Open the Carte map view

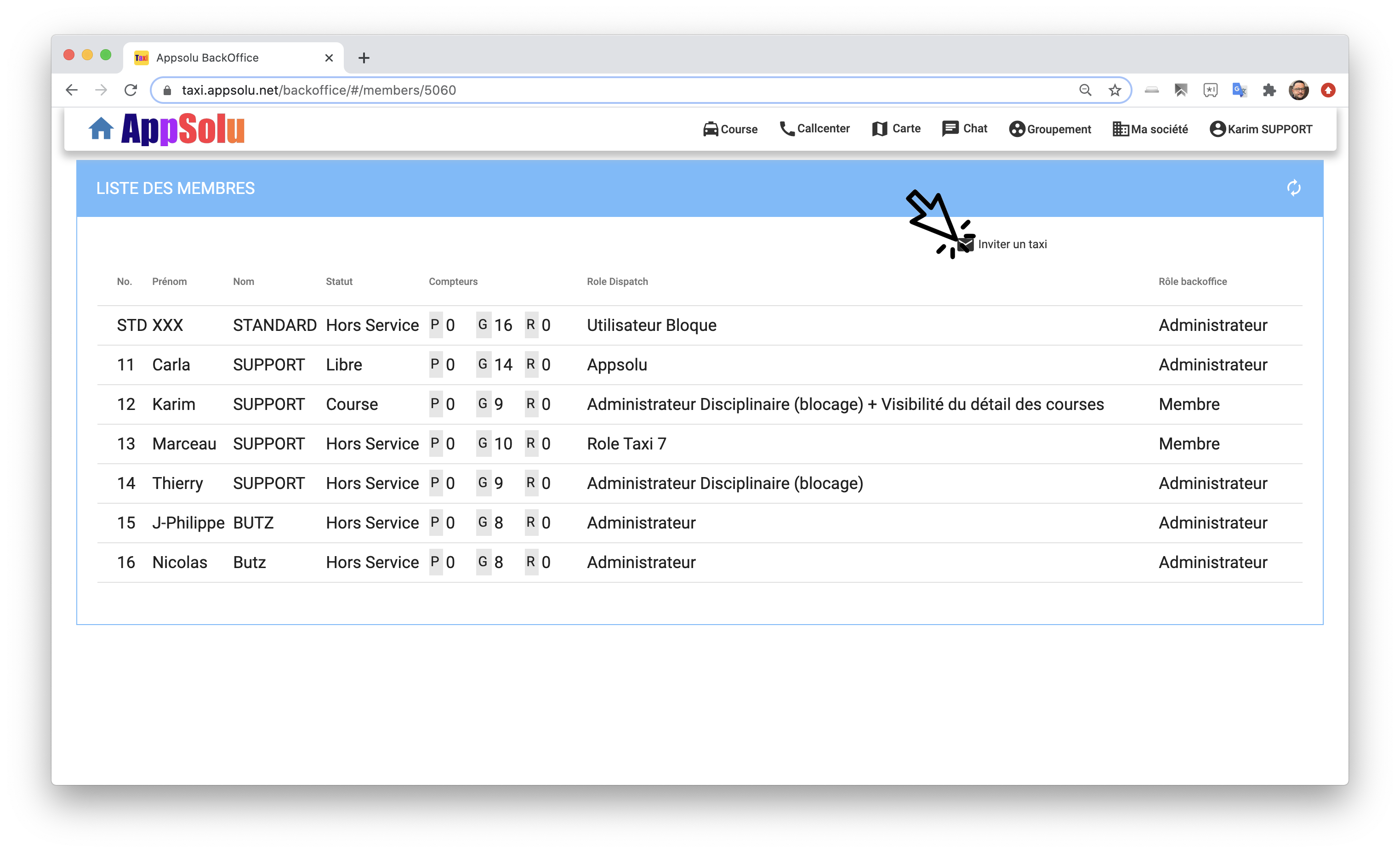pyautogui.click(x=896, y=129)
